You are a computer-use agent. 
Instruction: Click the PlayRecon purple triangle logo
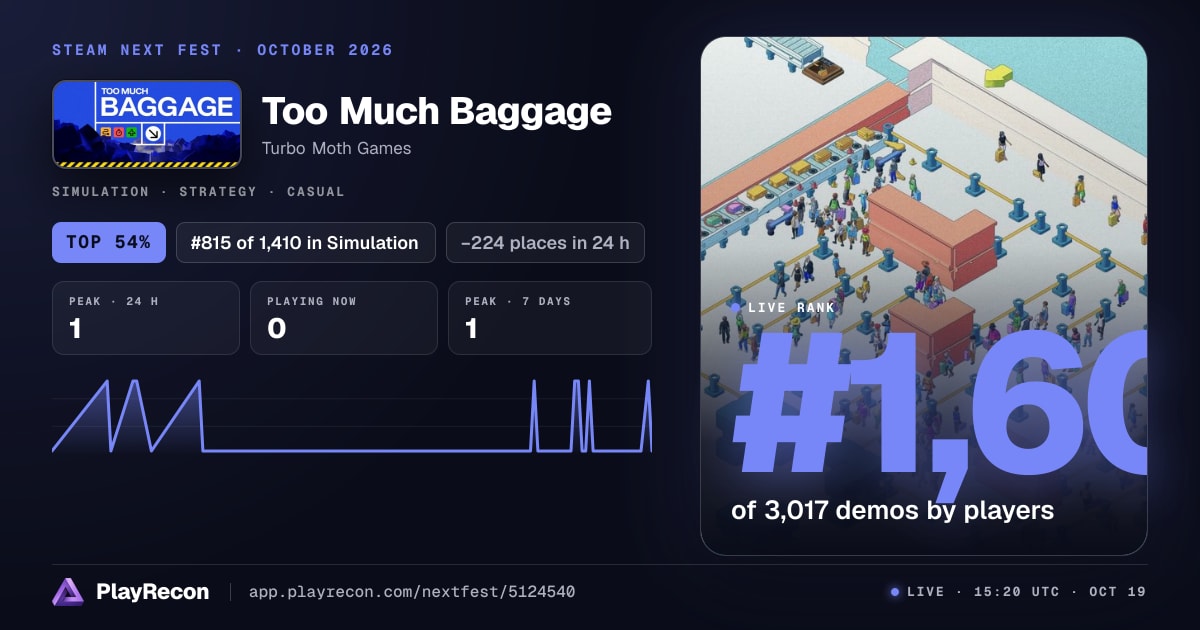[68, 592]
